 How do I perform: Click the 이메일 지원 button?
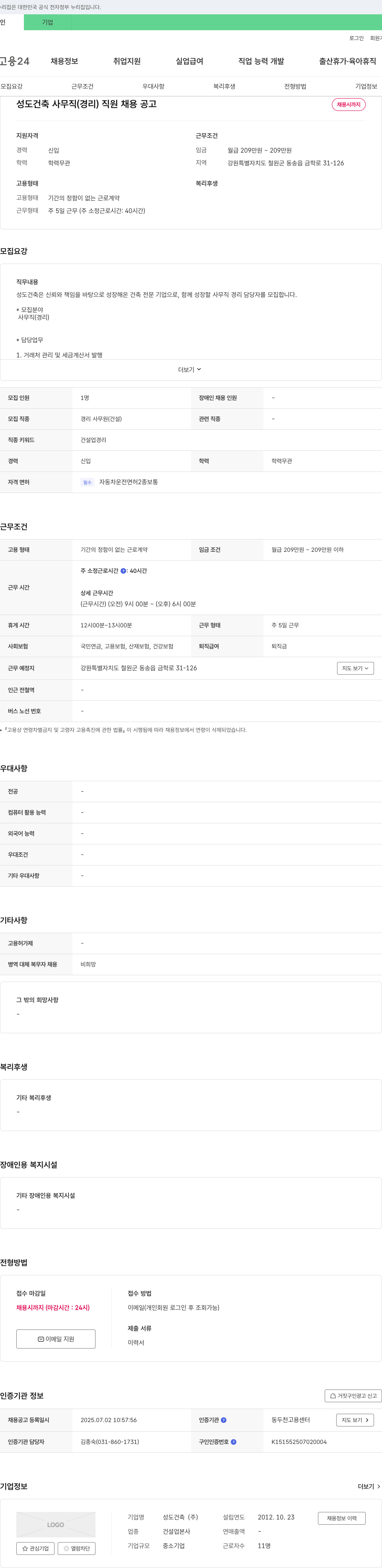click(x=55, y=1339)
